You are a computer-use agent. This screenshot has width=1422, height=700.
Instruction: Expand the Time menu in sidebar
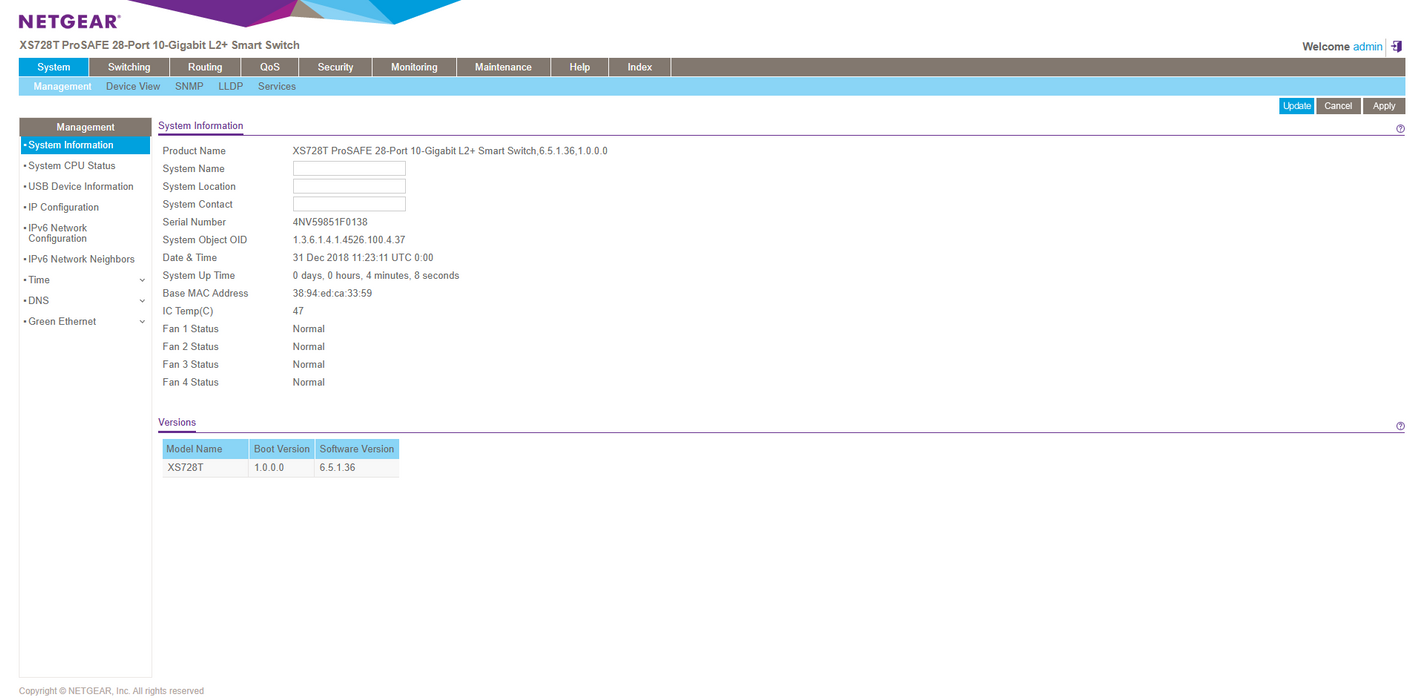84,280
